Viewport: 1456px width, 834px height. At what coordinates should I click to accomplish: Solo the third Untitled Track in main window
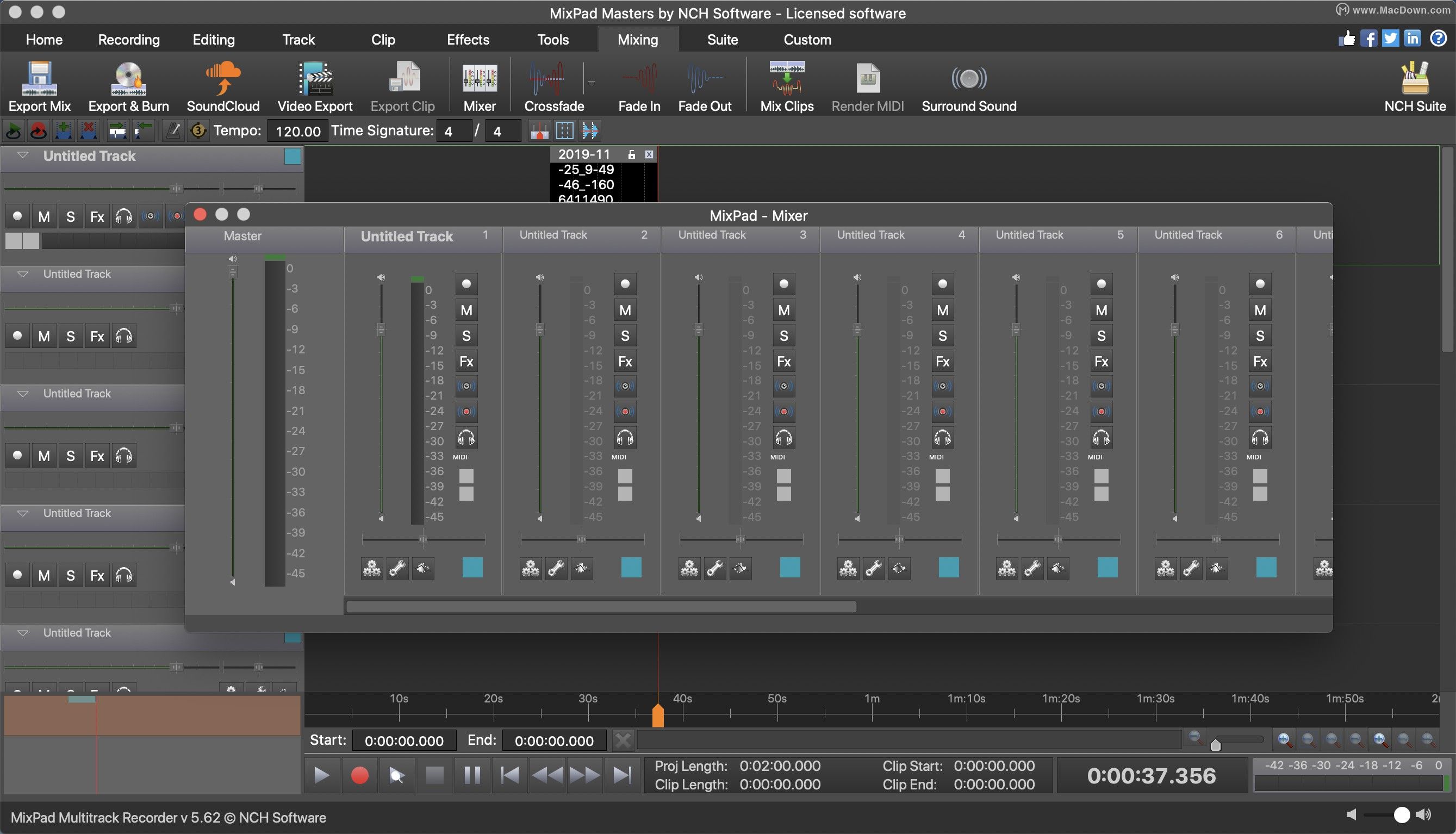click(x=71, y=456)
